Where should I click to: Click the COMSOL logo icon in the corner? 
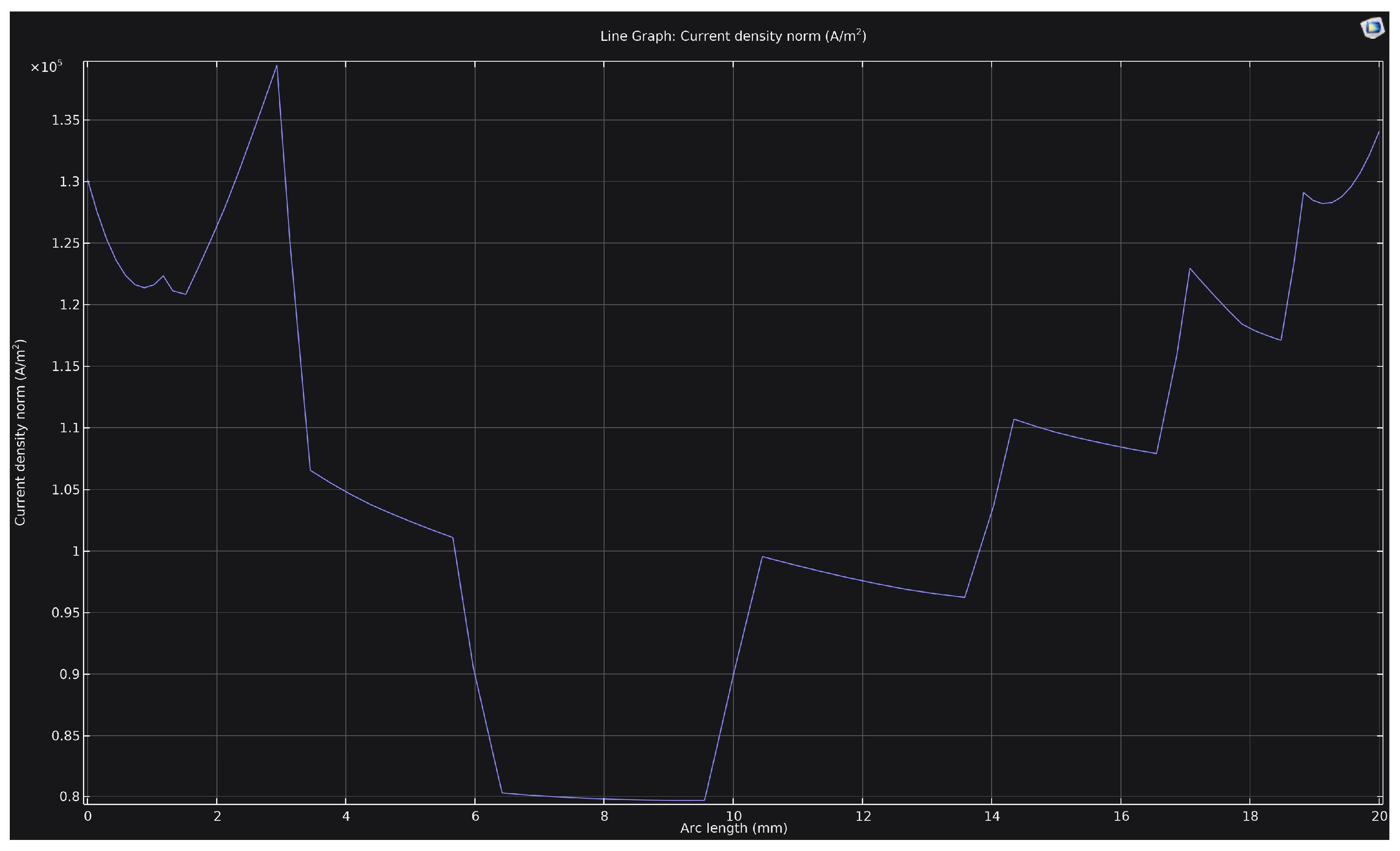click(x=1372, y=27)
